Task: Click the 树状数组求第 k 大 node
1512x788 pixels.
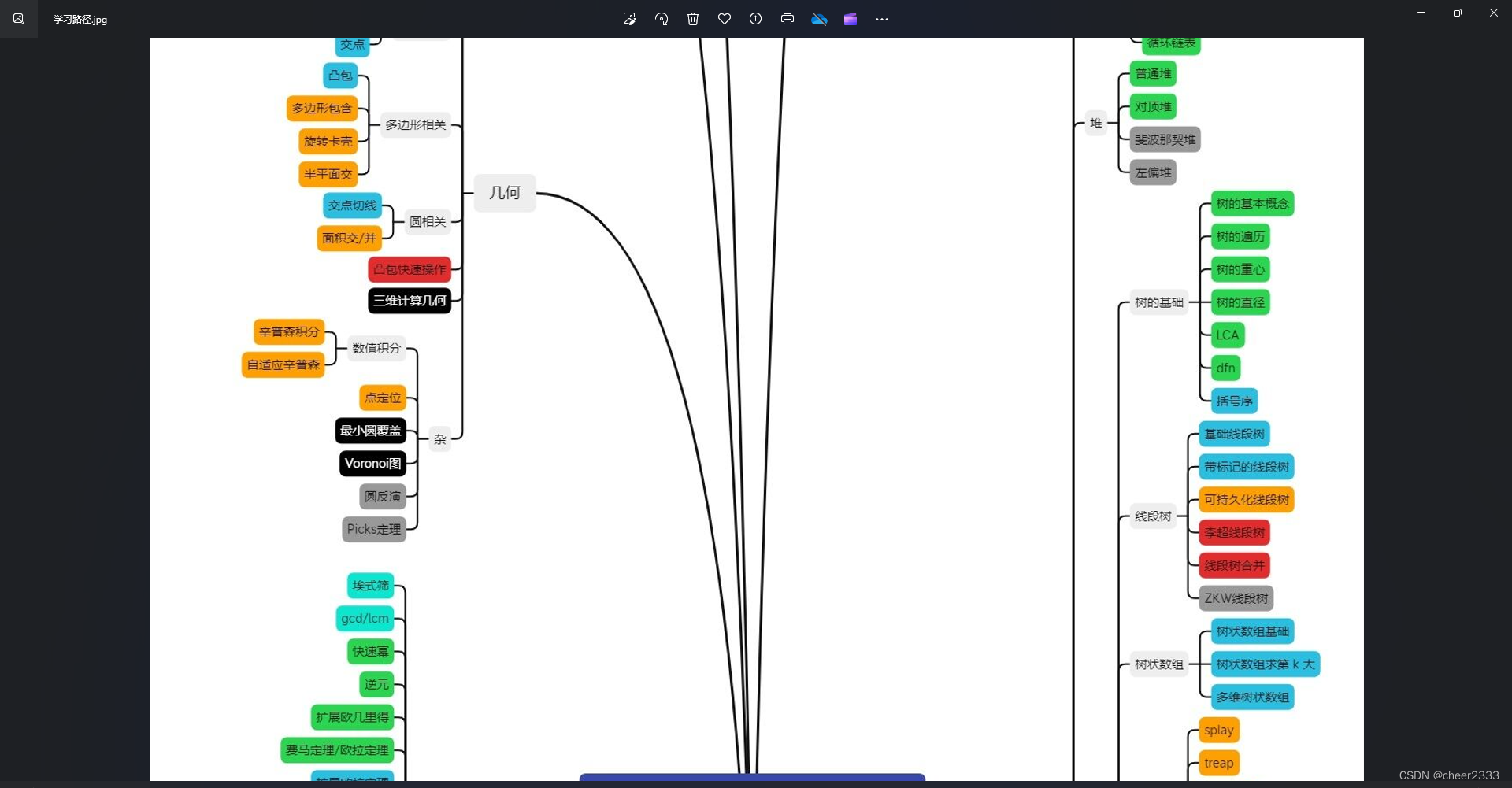Action: 1266,664
